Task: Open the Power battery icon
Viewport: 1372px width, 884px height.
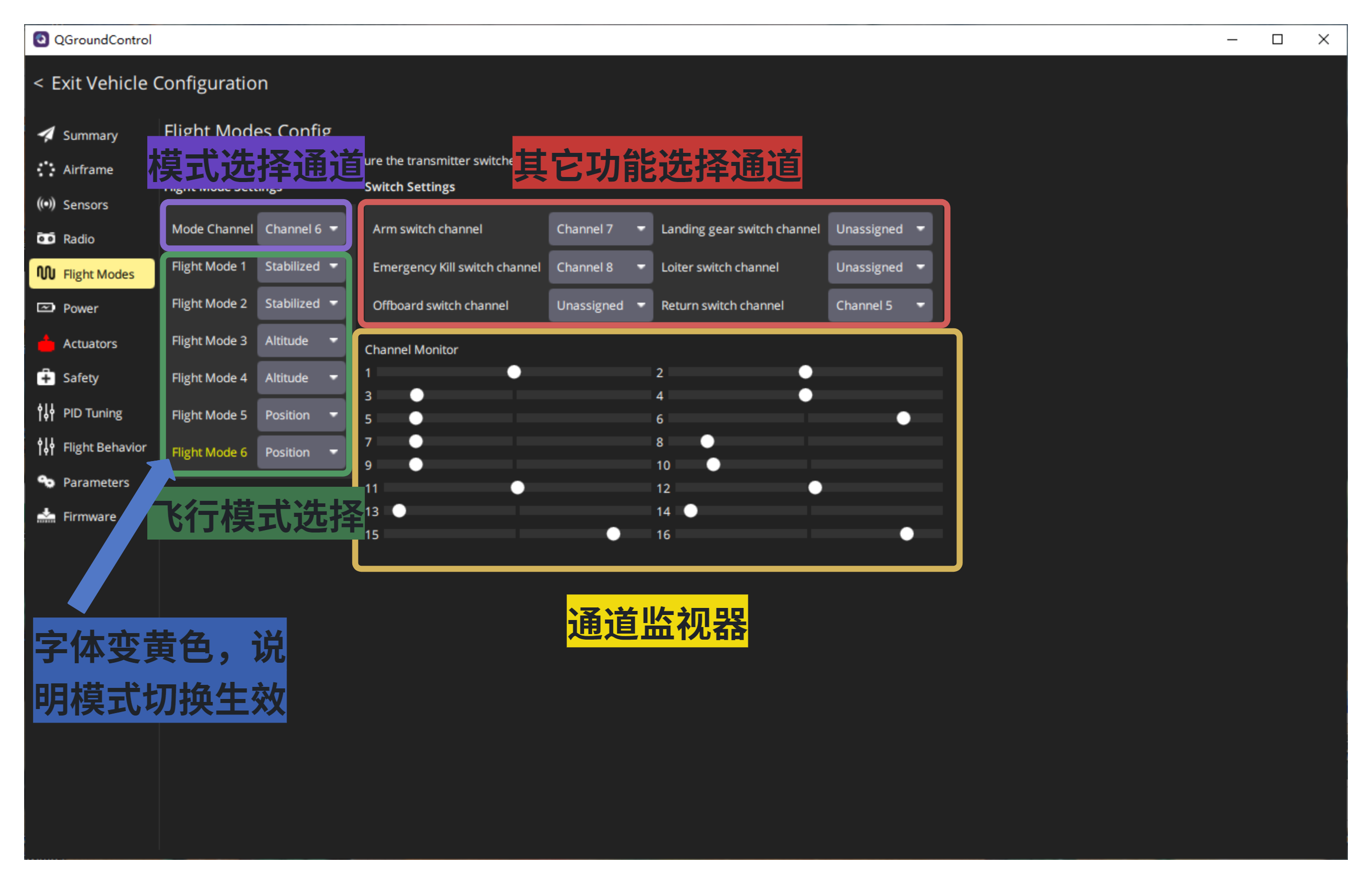Action: [x=46, y=308]
